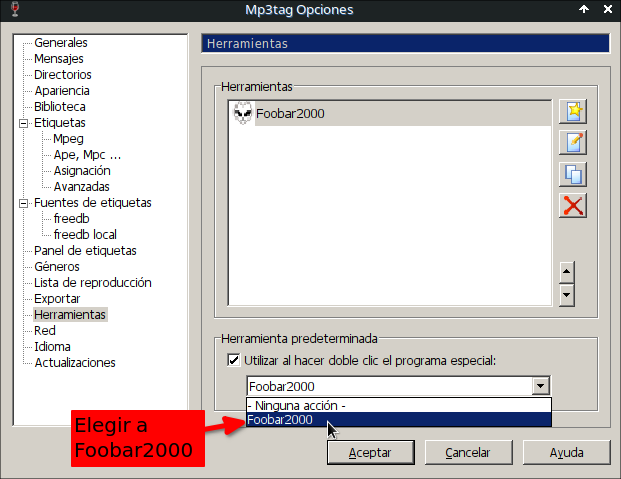Click the Ayuda button
Image resolution: width=621 pixels, height=479 pixels.
566,452
